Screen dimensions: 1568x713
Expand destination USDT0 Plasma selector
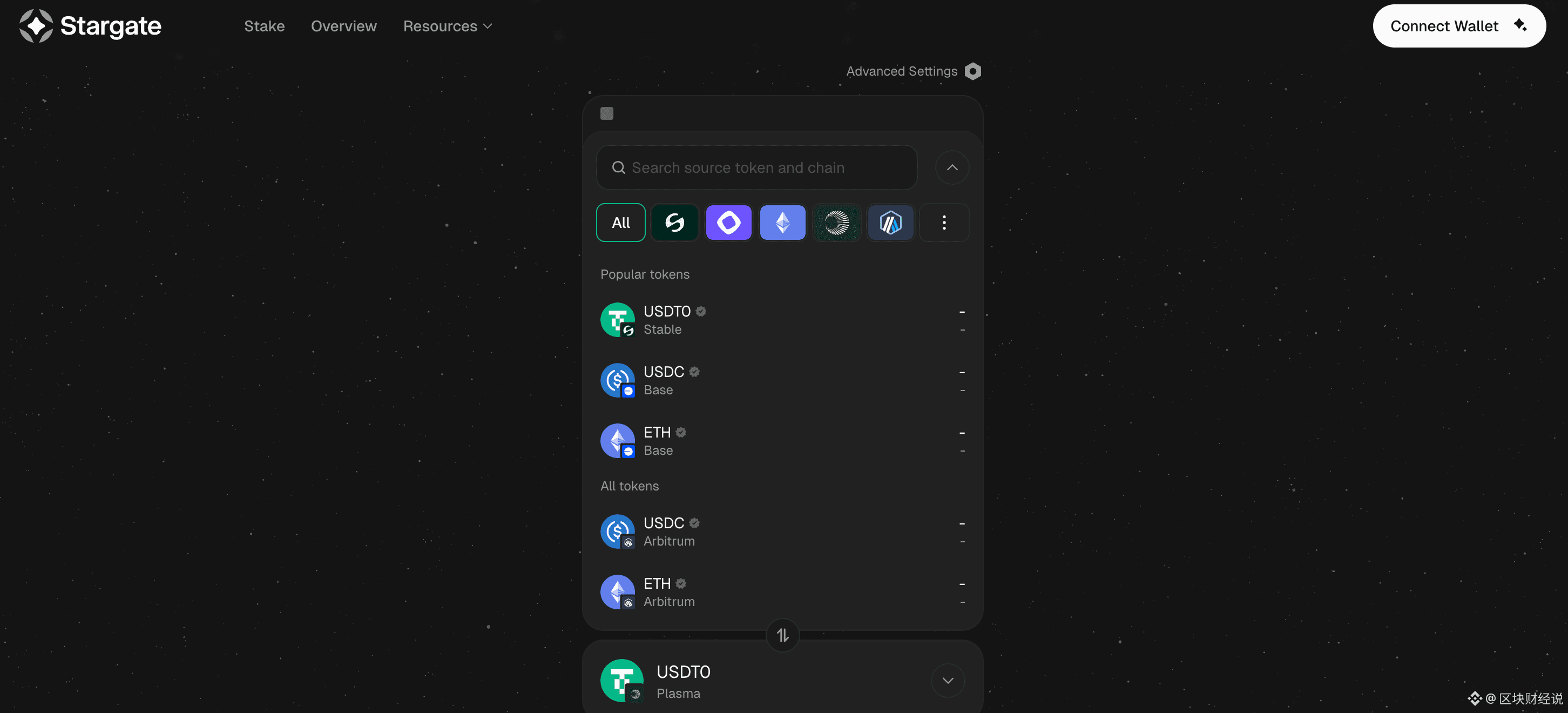(x=947, y=680)
